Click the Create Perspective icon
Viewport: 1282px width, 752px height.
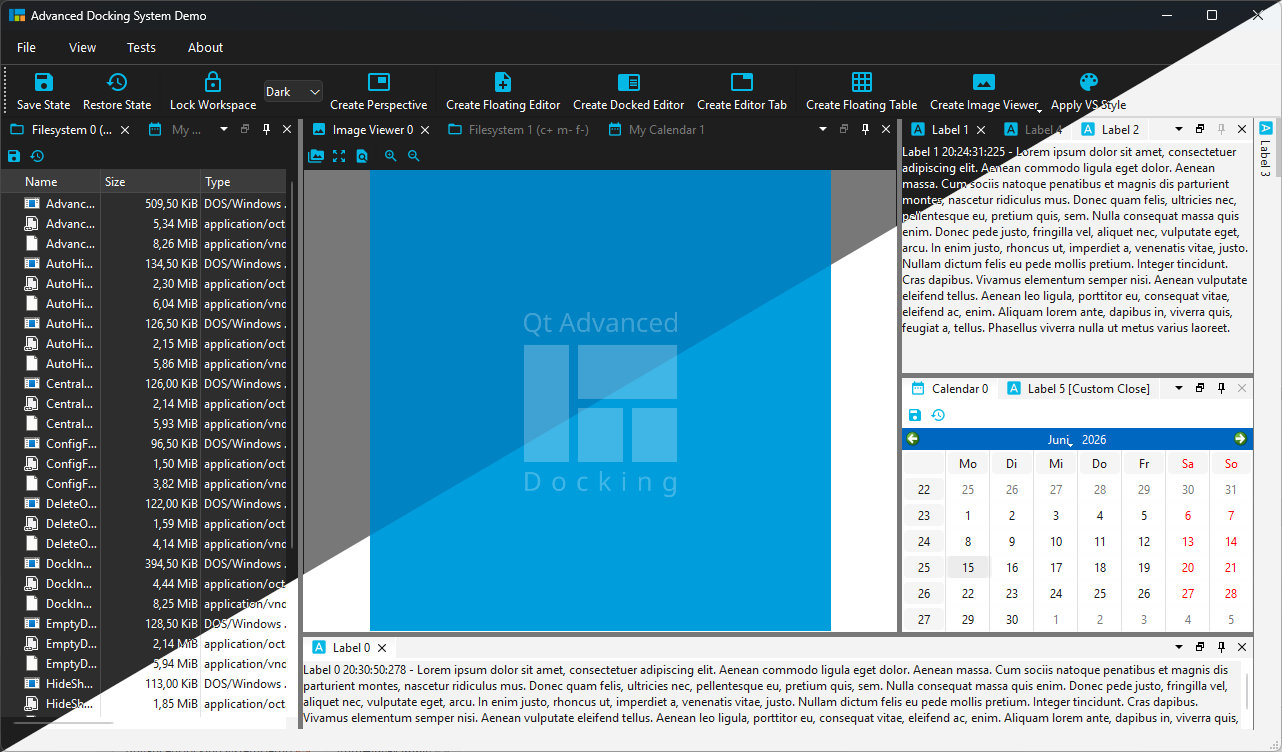(x=379, y=82)
